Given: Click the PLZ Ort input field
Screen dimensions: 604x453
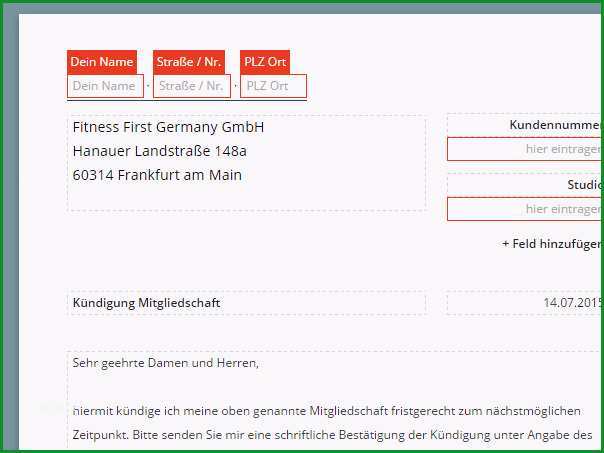Looking at the screenshot, I should tap(273, 86).
